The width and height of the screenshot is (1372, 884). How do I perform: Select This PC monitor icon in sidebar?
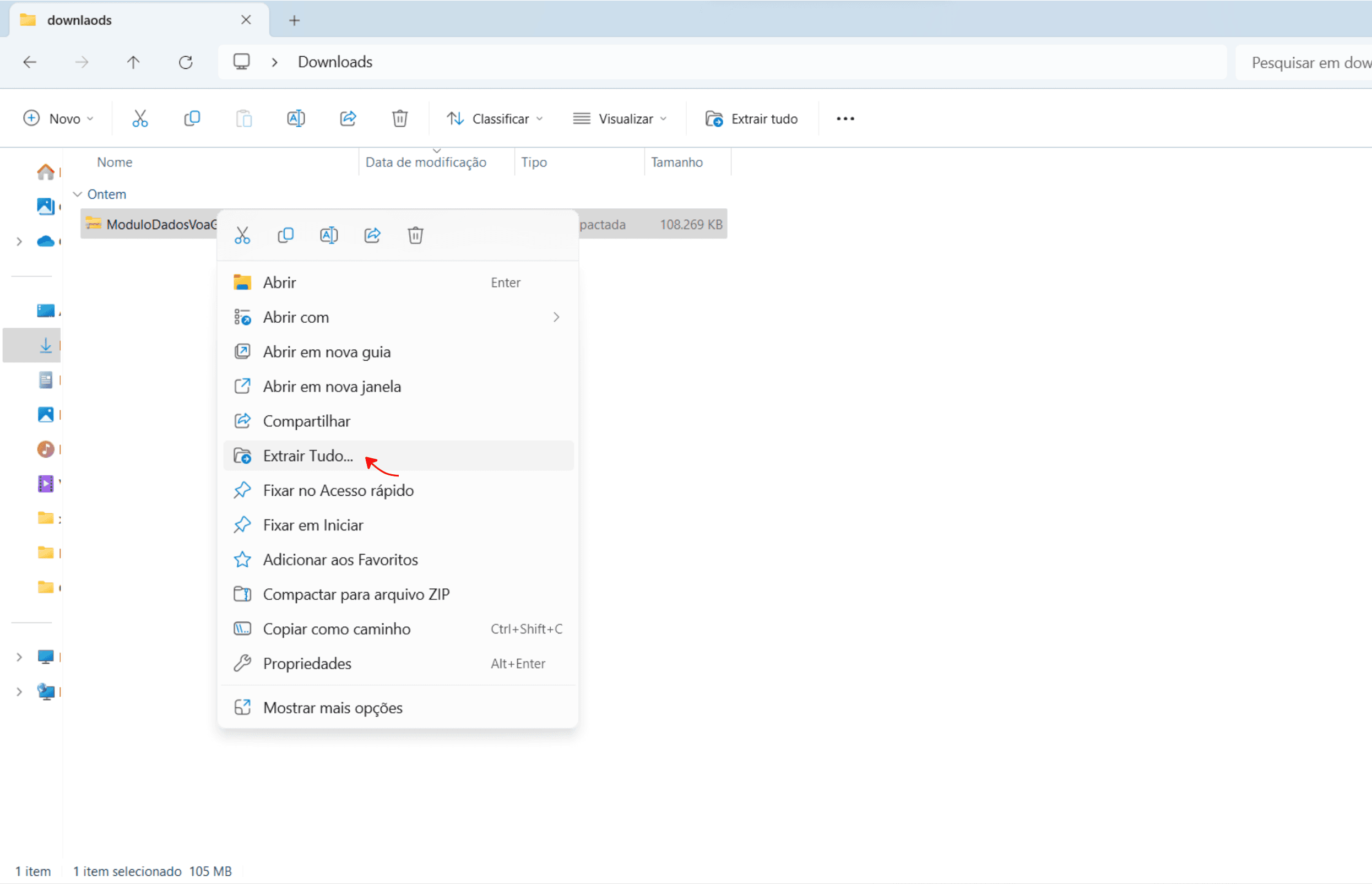[x=46, y=657]
